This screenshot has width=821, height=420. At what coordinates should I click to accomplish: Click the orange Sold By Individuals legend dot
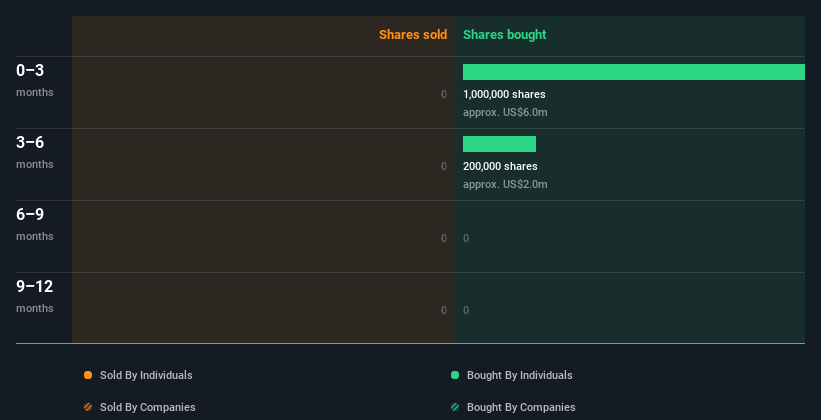tap(88, 375)
